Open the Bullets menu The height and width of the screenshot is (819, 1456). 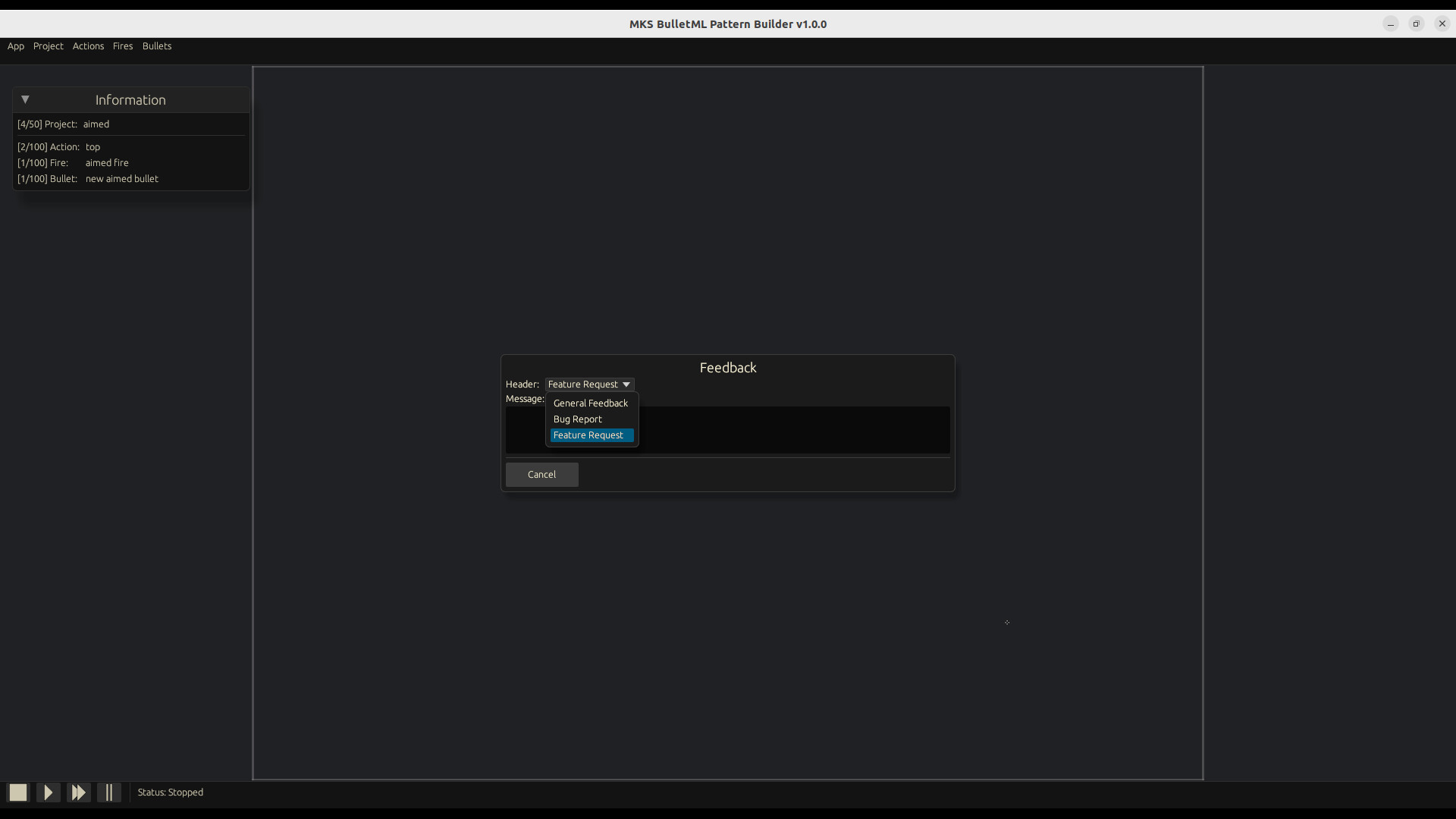(157, 46)
